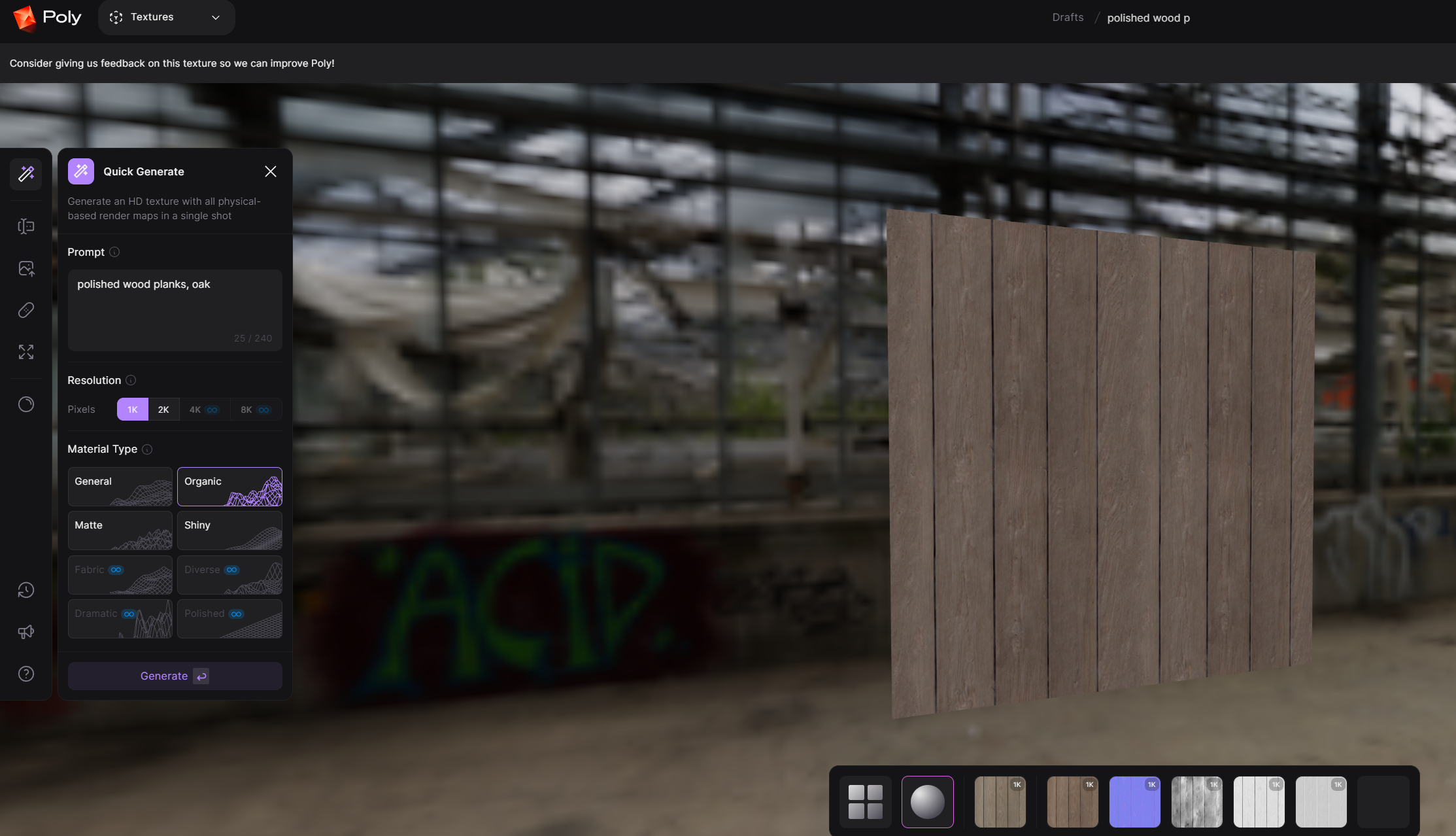Click the magic wand Quick Generate sidebar icon
Viewport: 1456px width, 836px height.
pos(26,173)
